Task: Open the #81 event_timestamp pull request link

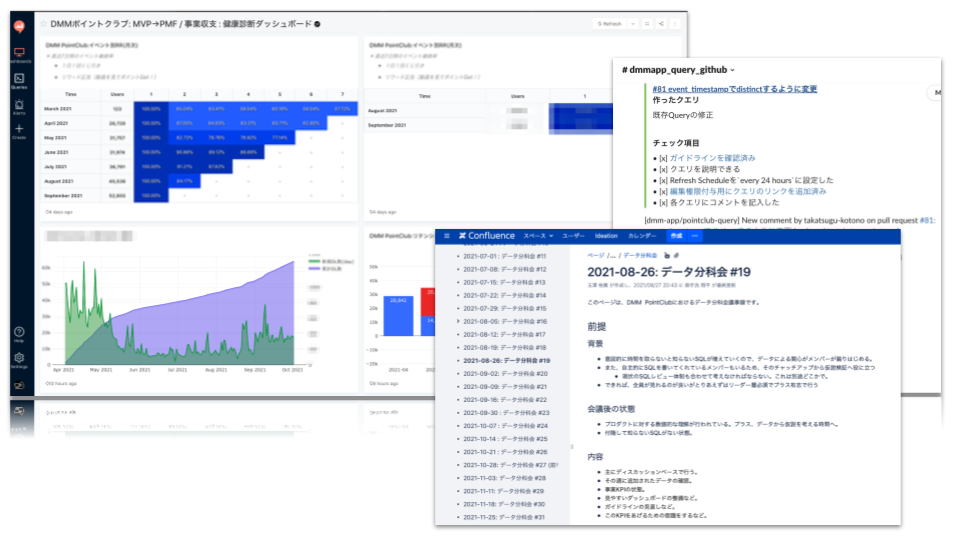Action: [x=735, y=89]
